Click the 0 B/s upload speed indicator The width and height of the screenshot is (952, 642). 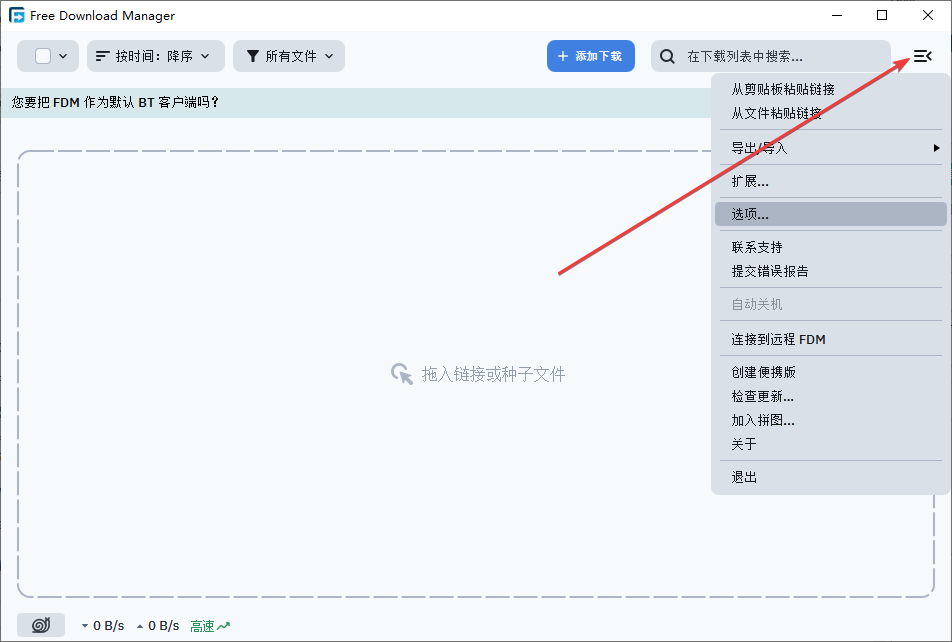(x=162, y=625)
